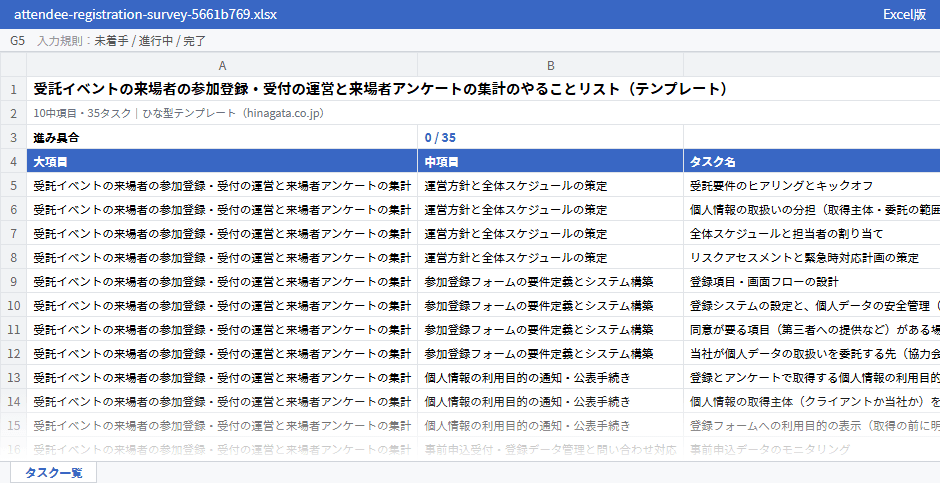Select task cell 登録フォームへの利用目的の表示
The height and width of the screenshot is (483, 940).
point(812,425)
